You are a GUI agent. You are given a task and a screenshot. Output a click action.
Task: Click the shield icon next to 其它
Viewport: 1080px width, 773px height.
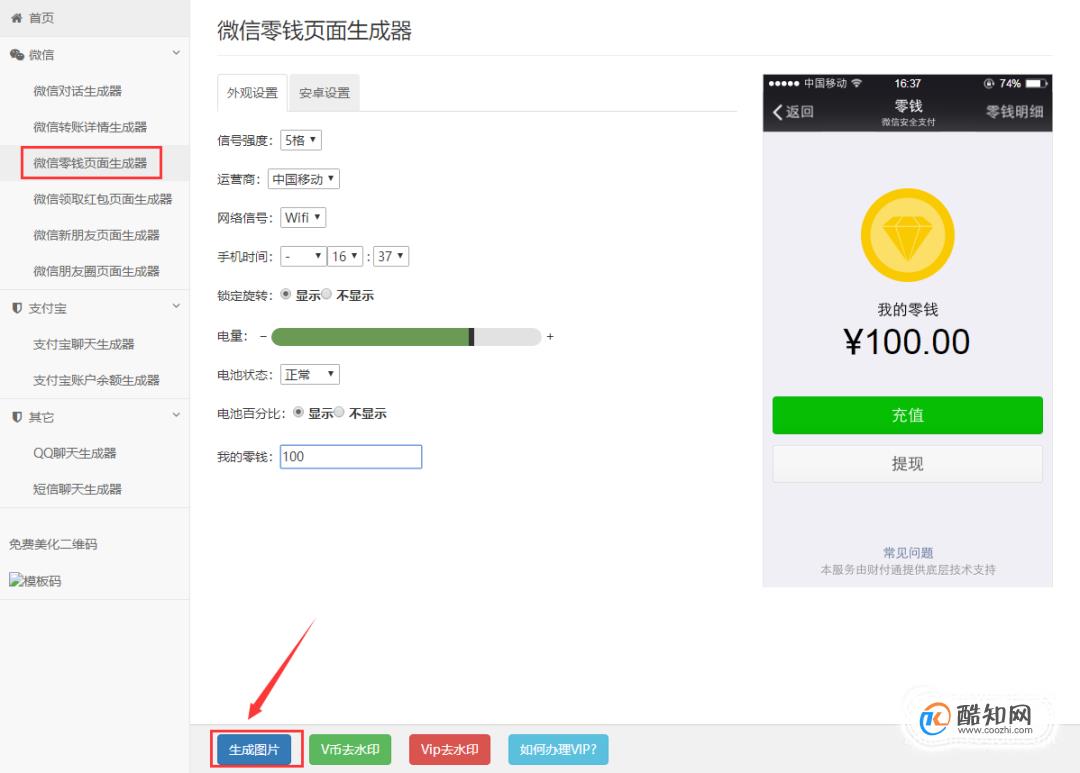[17, 417]
